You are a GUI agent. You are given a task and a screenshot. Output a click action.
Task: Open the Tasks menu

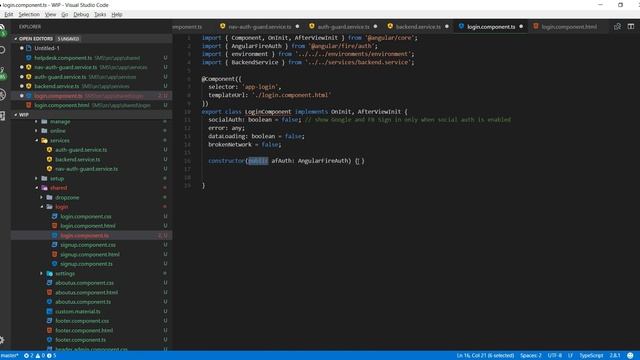(x=100, y=14)
